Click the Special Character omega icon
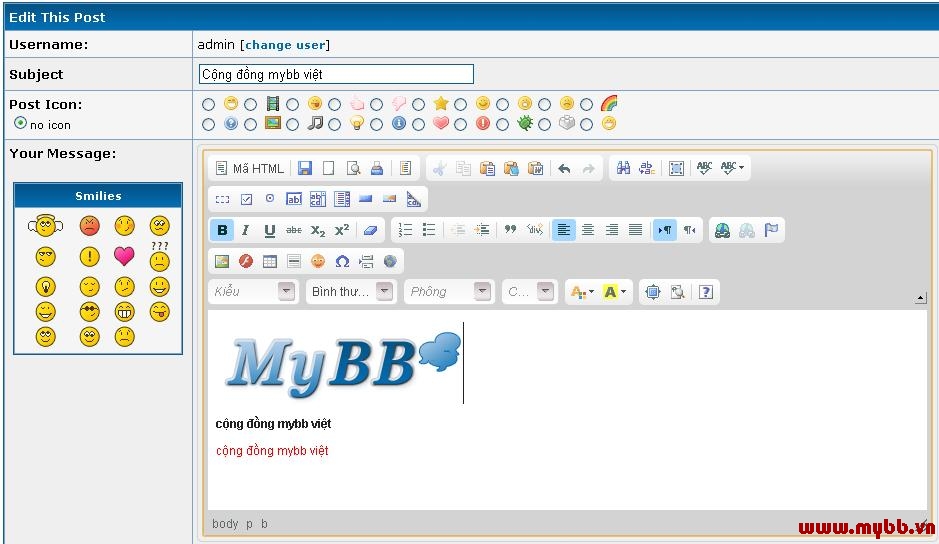 point(342,261)
